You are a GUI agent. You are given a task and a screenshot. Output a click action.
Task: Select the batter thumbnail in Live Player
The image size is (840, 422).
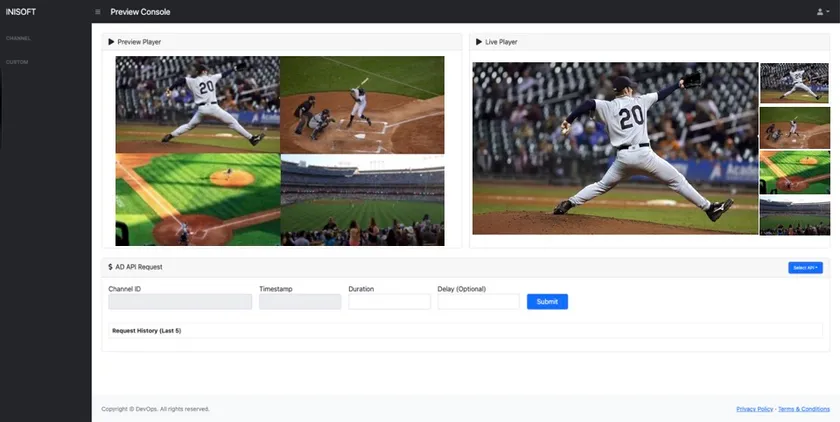(794, 128)
